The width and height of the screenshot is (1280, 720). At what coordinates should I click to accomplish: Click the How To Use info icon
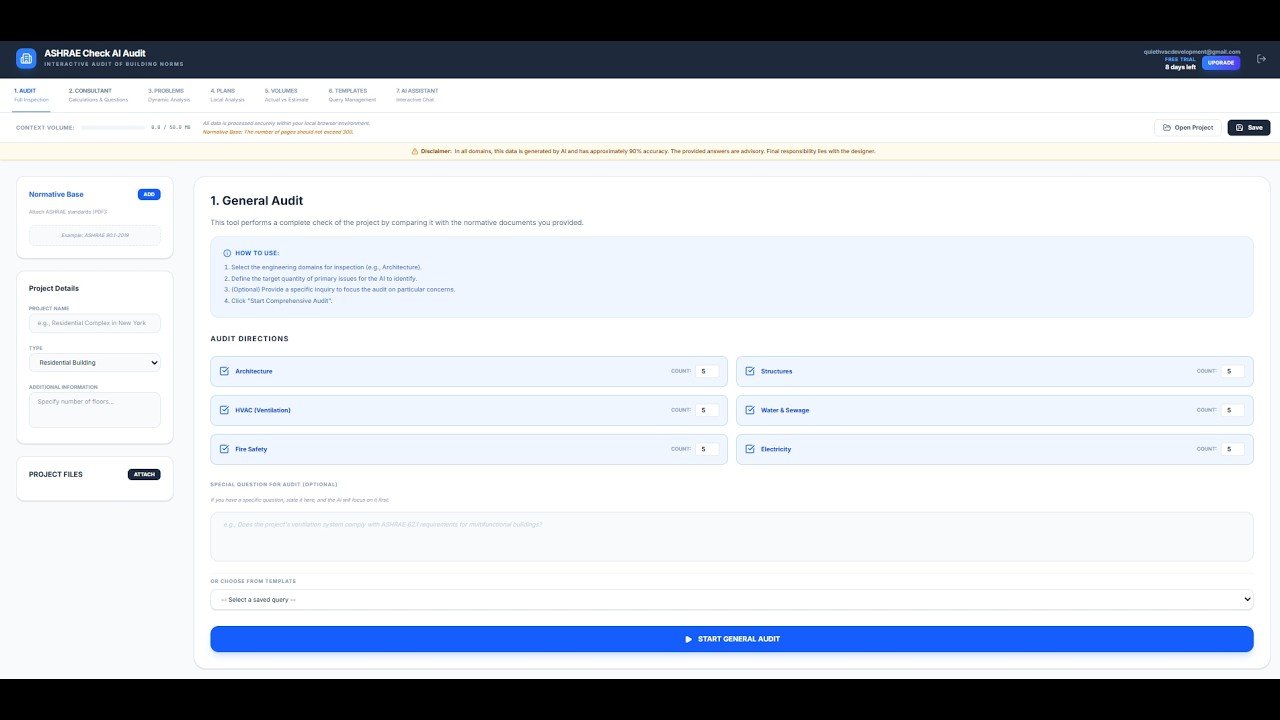227,253
